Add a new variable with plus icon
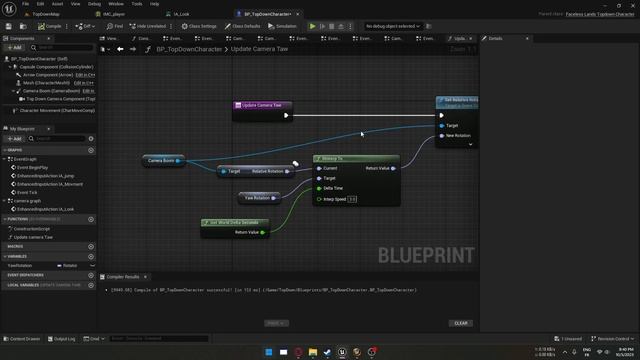The height and width of the screenshot is (360, 640). coord(91,257)
